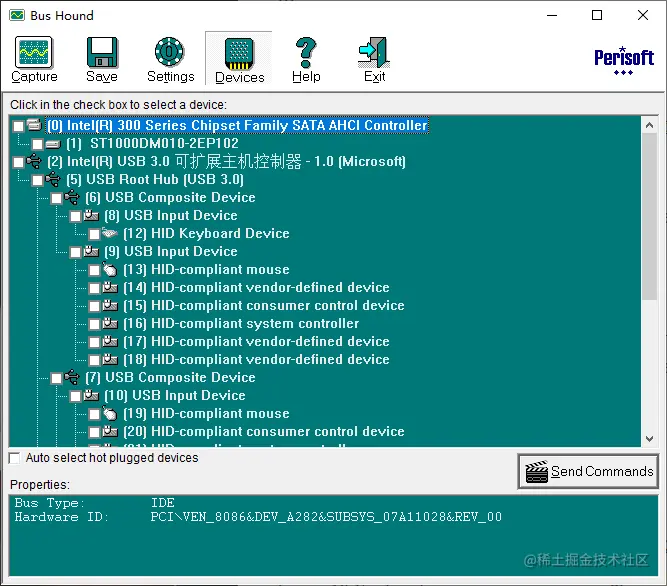Minimize the Bus Hound window
This screenshot has height=586, width=667.
[552, 15]
